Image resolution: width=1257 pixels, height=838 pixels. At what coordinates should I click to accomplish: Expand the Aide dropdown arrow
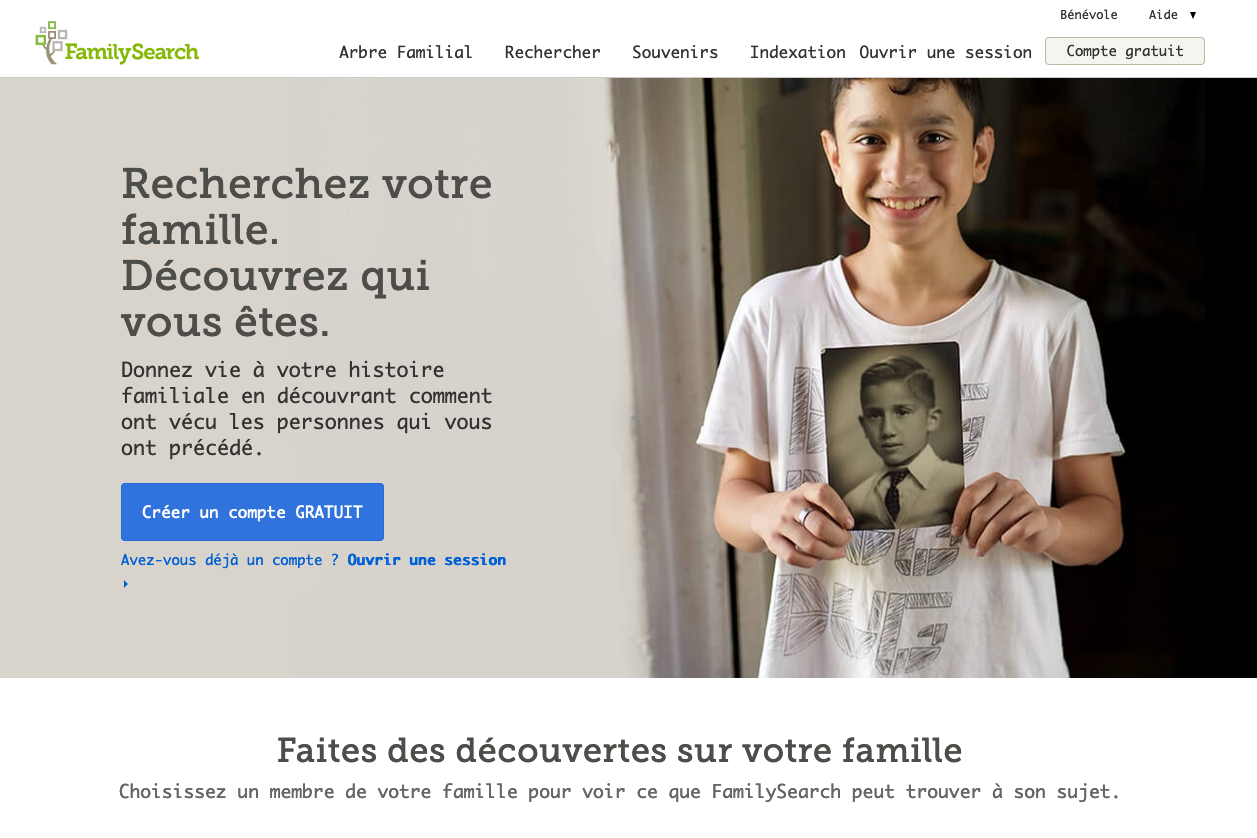(1193, 15)
